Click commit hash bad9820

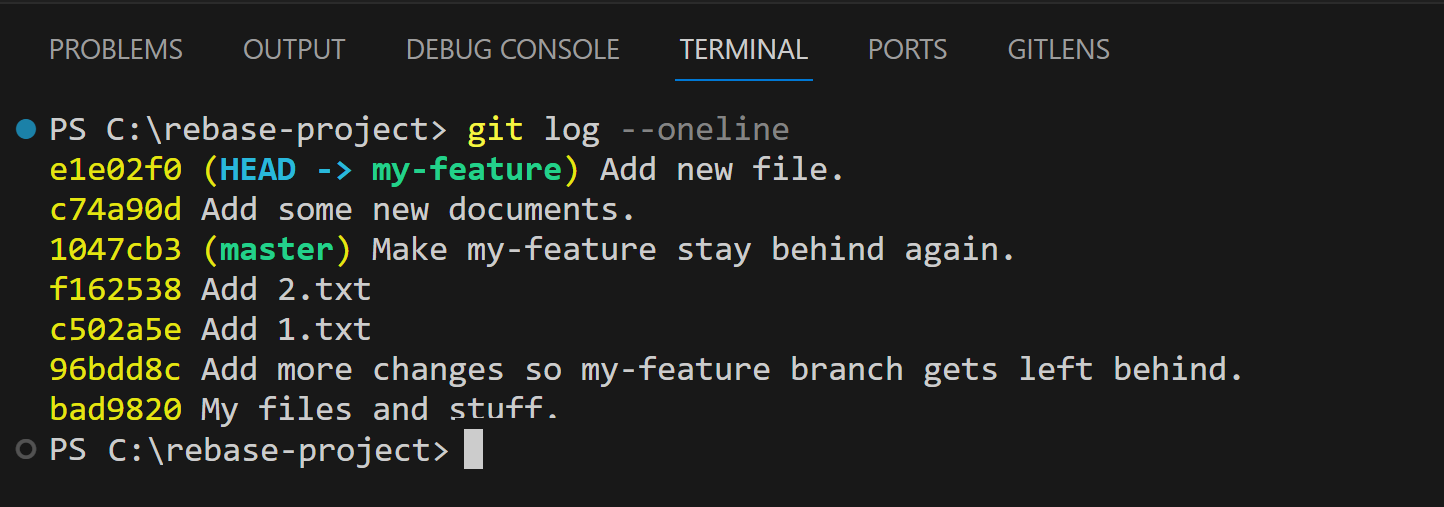(115, 410)
